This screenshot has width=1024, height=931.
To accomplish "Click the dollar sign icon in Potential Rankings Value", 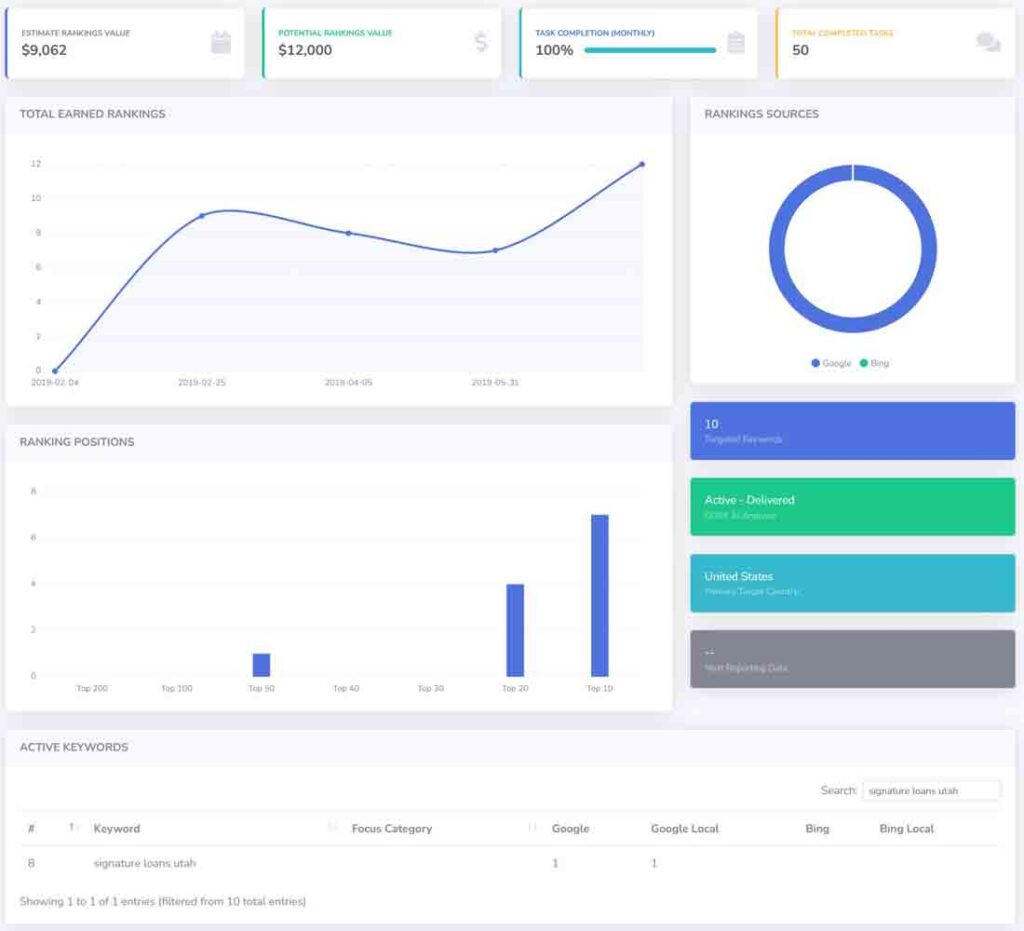I will (x=481, y=42).
